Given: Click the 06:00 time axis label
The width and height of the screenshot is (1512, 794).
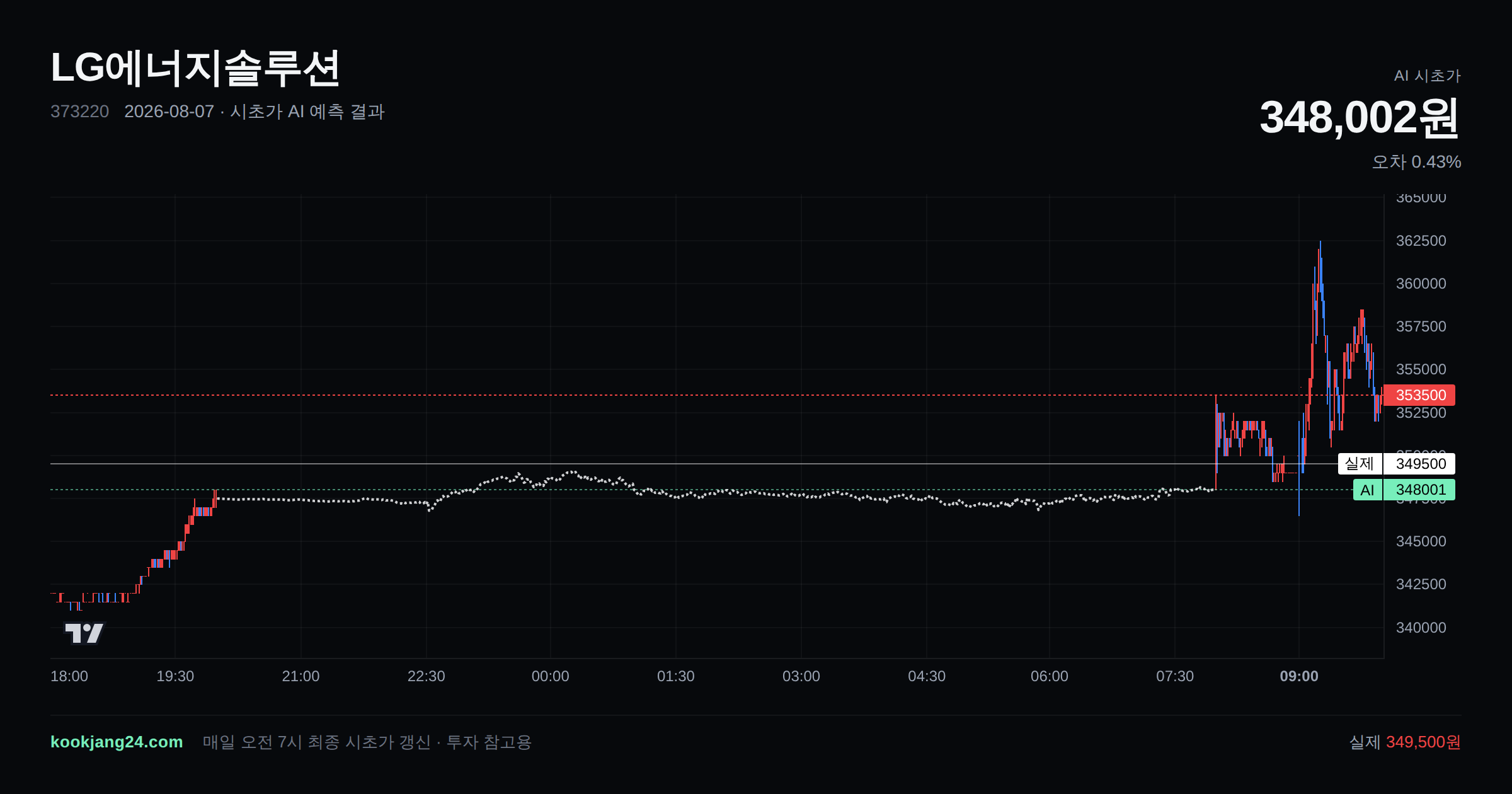Looking at the screenshot, I should click(x=1049, y=676).
